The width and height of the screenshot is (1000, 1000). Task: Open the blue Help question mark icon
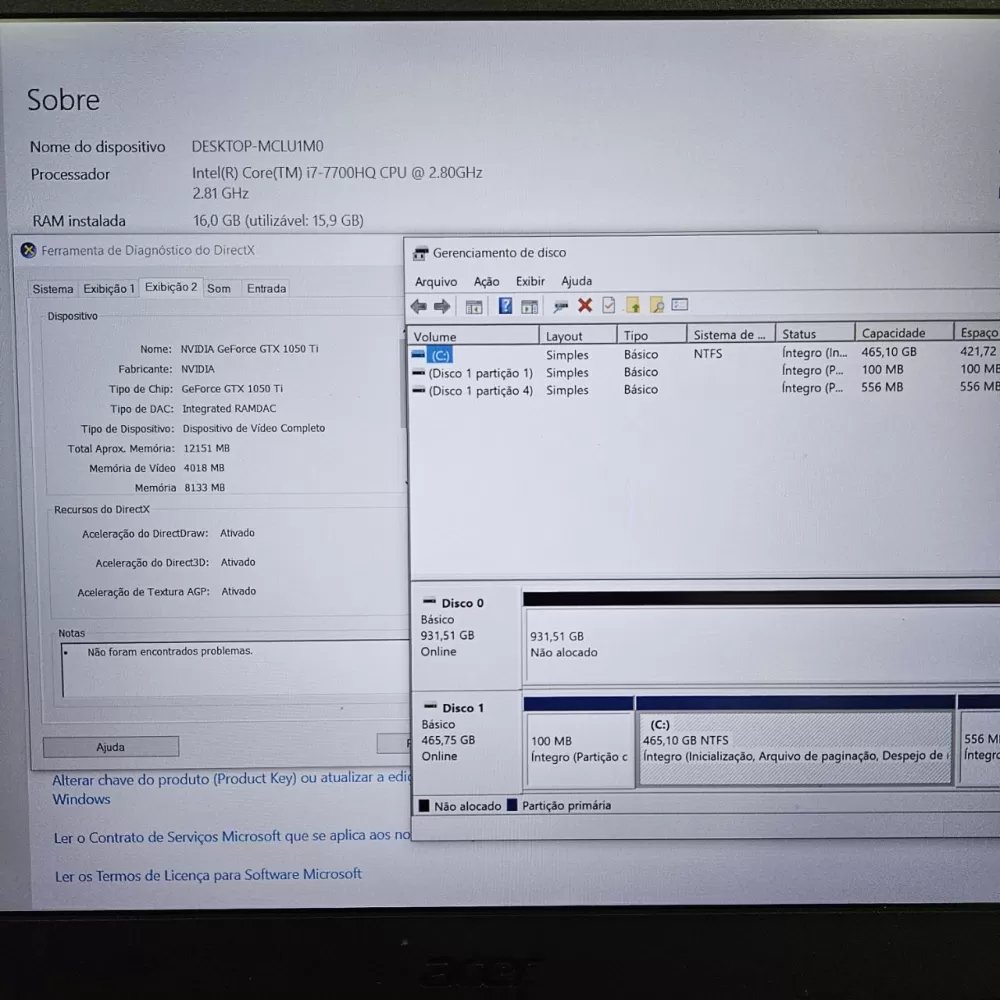505,306
